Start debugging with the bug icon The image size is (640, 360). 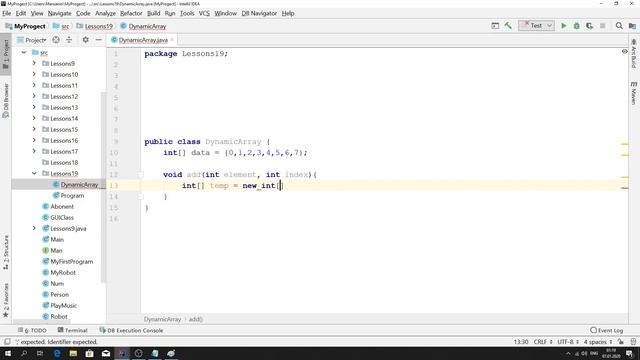[x=576, y=26]
